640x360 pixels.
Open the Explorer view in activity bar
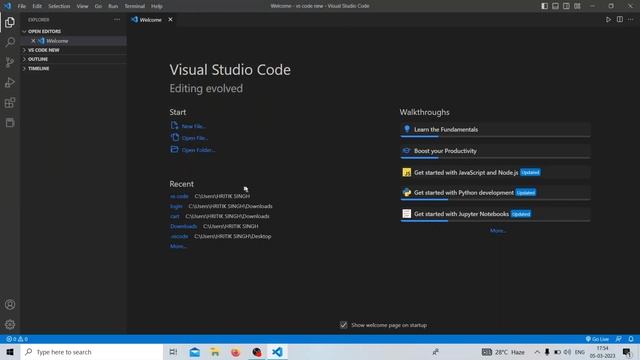(x=10, y=22)
